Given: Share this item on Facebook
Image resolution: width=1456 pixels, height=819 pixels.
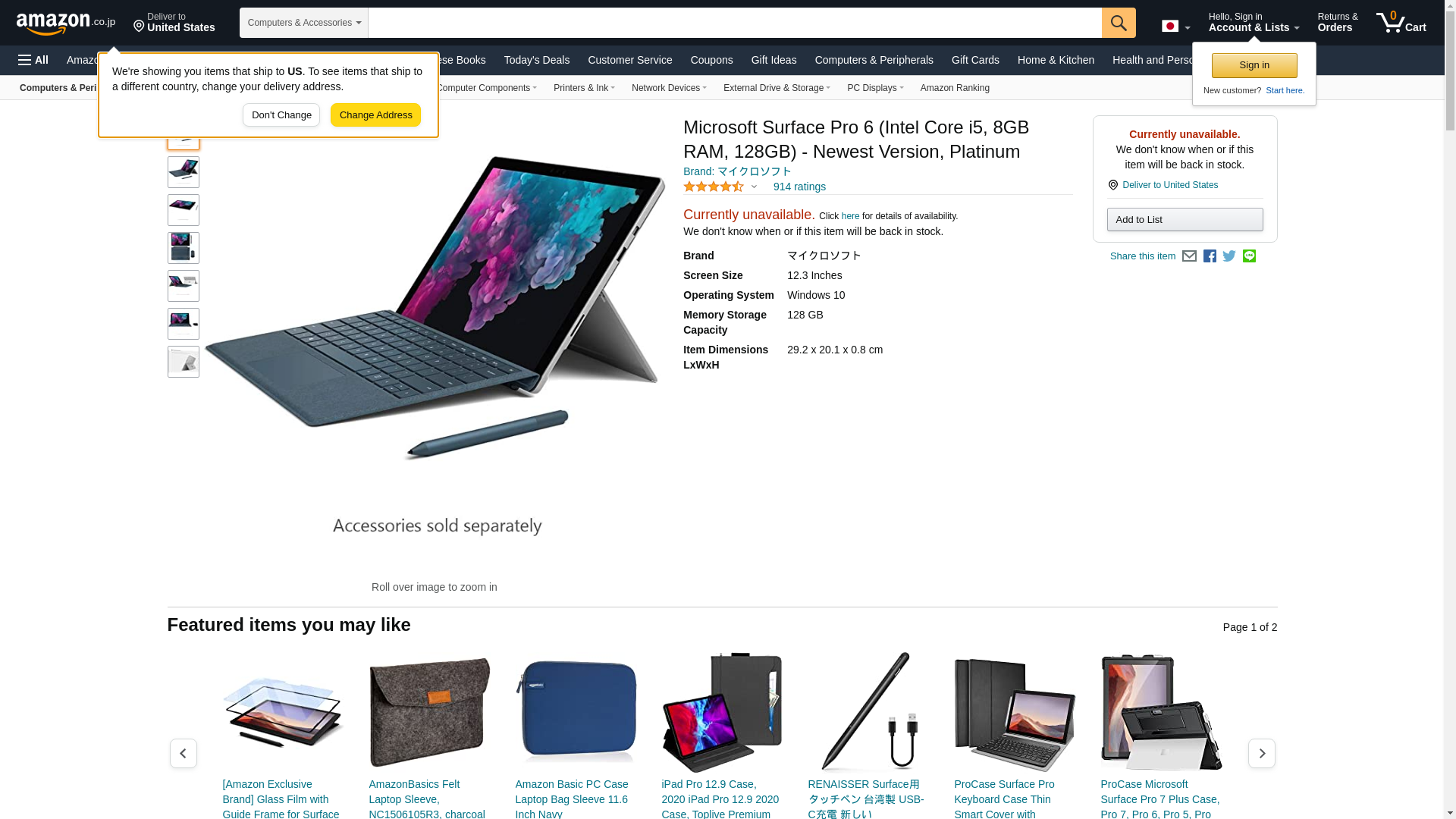Looking at the screenshot, I should click(x=1210, y=256).
